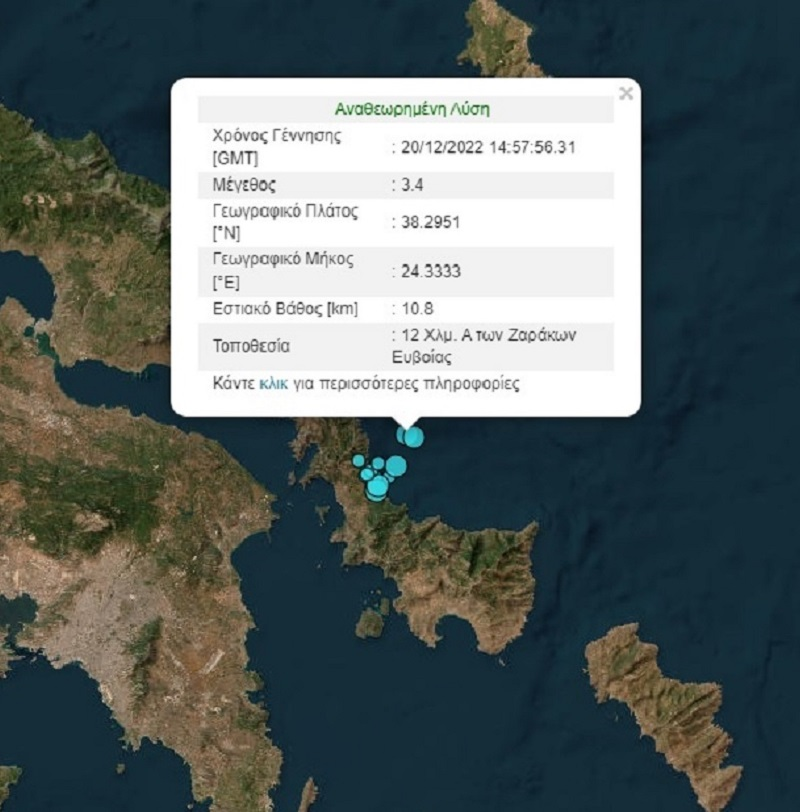Select the small marker southwest of cluster center
The width and height of the screenshot is (800, 812).
click(367, 474)
